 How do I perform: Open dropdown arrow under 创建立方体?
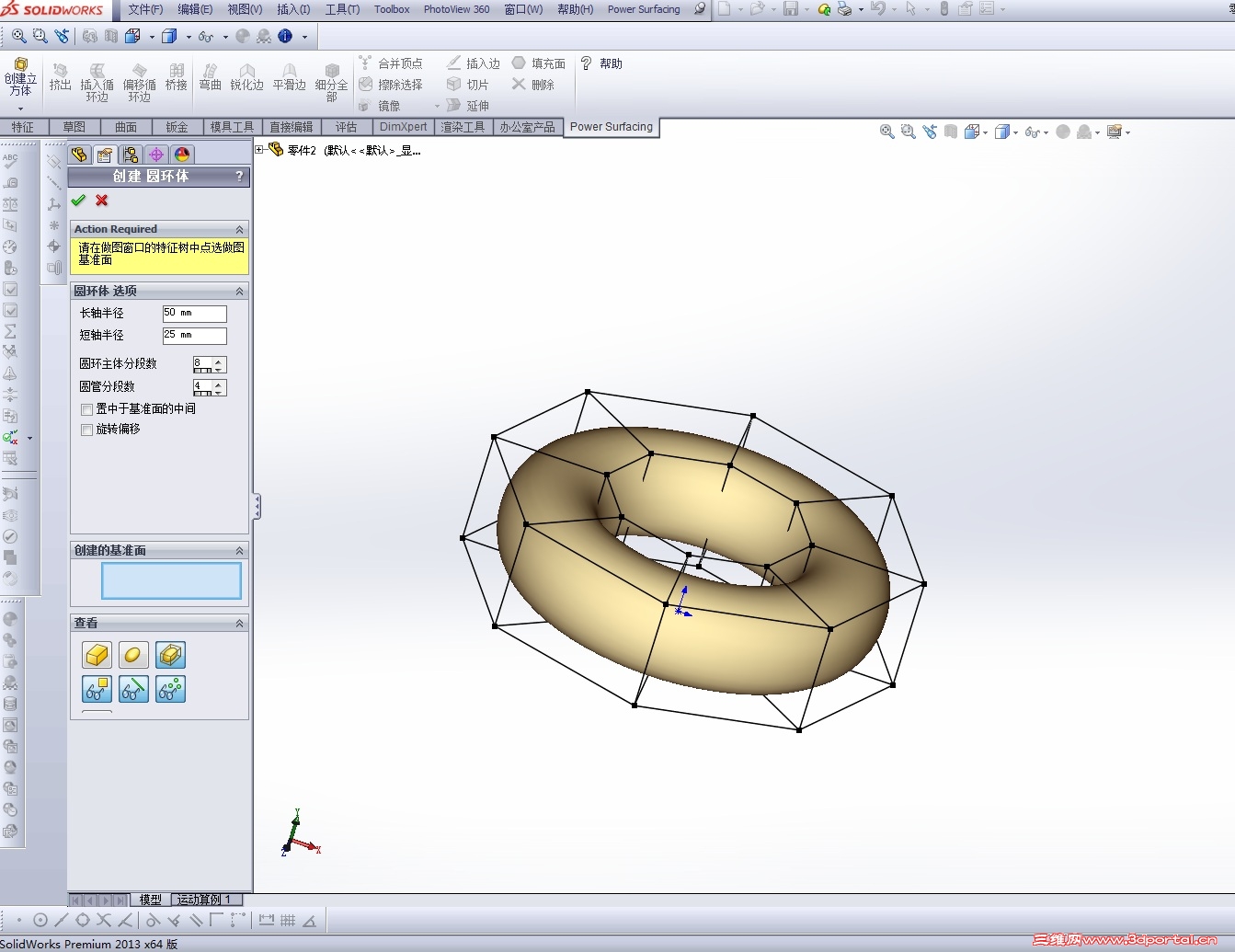[20, 109]
